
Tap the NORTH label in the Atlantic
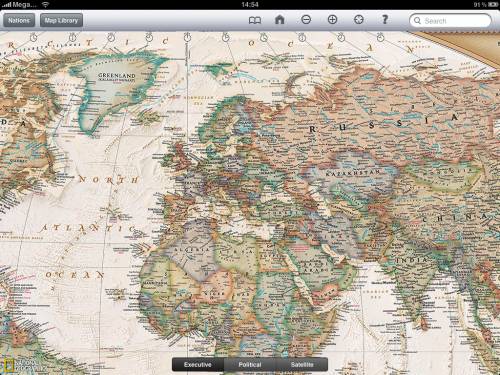click(109, 180)
